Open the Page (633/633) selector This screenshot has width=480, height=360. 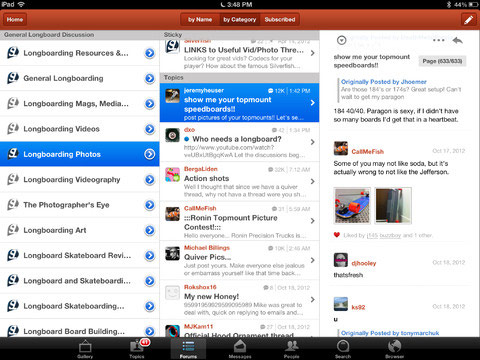[442, 61]
